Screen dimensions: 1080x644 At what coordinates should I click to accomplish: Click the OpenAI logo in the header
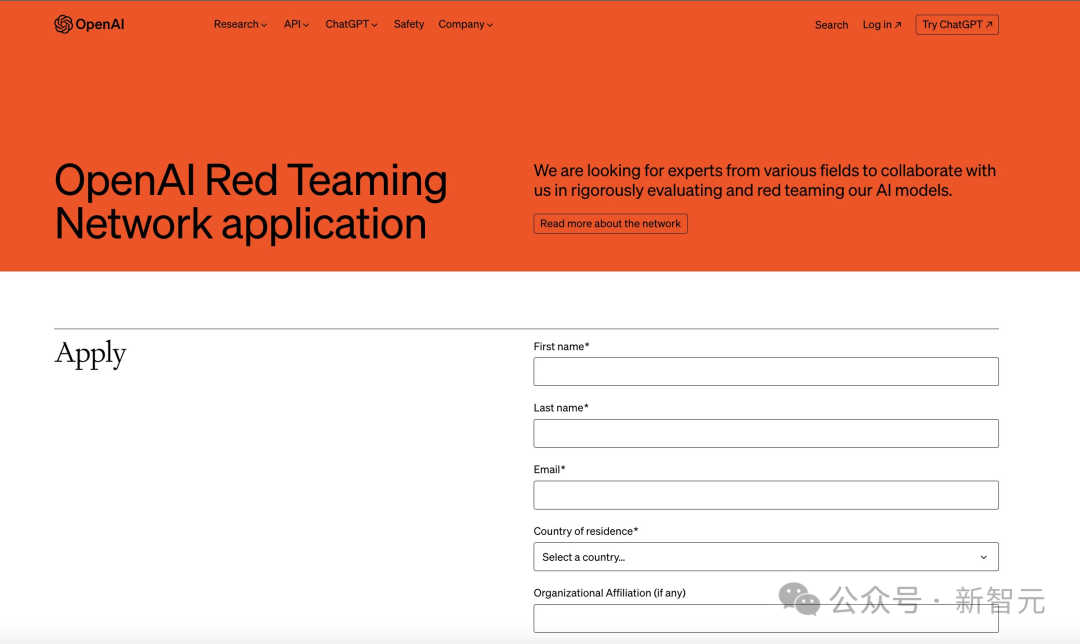click(63, 24)
